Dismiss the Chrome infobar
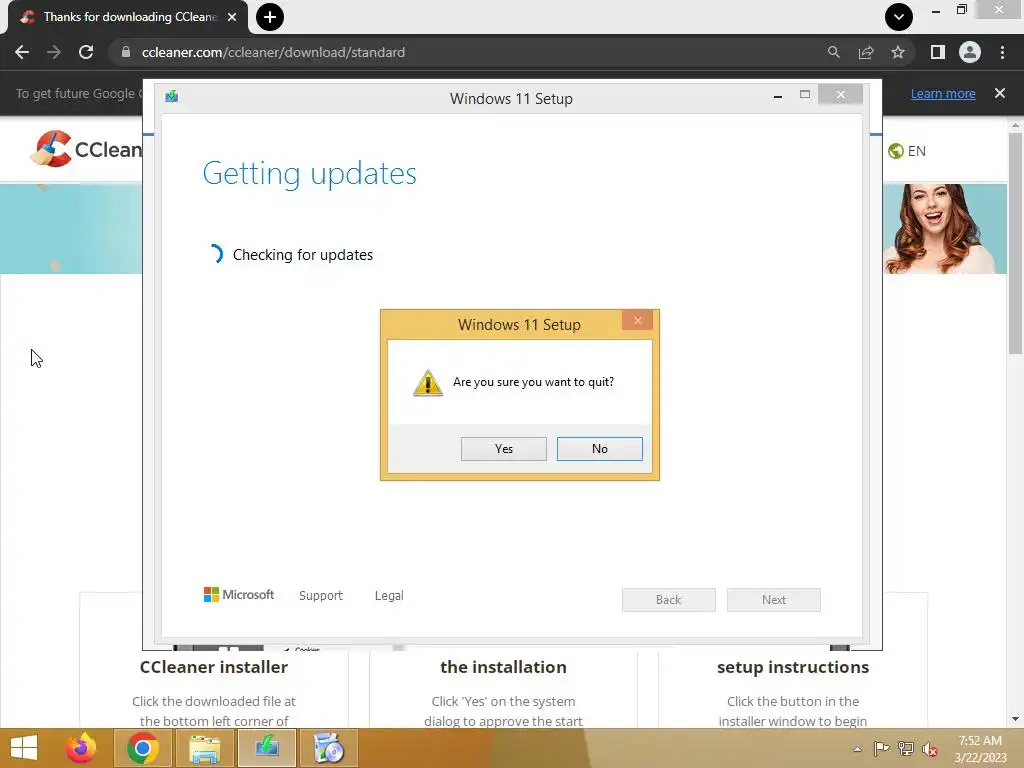 click(1000, 93)
